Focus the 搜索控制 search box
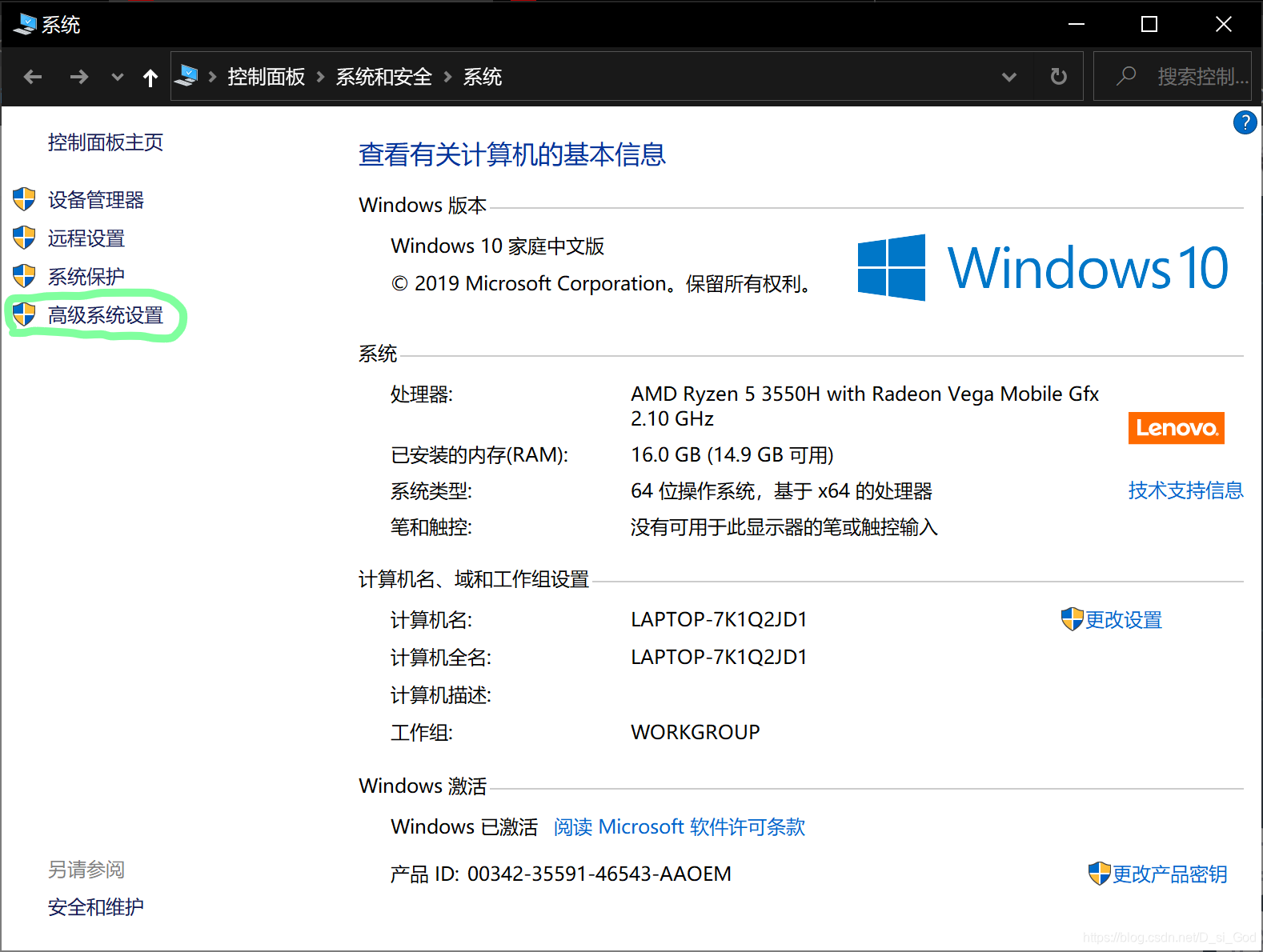Image resolution: width=1263 pixels, height=952 pixels. pyautogui.click(x=1173, y=77)
